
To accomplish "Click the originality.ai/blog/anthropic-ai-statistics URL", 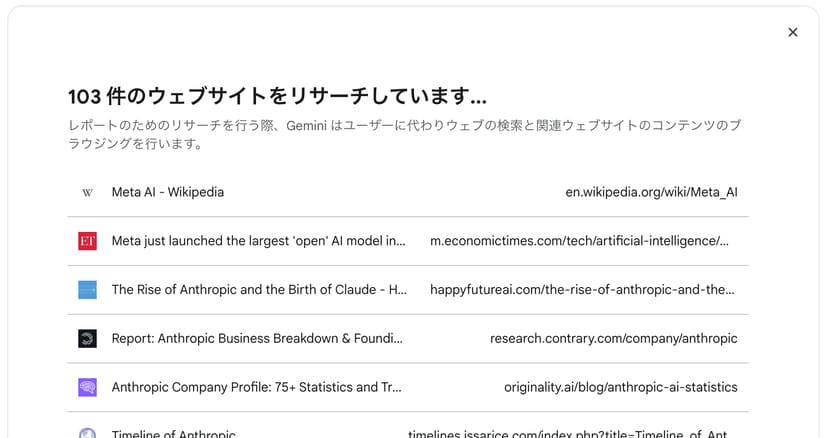I will click(620, 387).
